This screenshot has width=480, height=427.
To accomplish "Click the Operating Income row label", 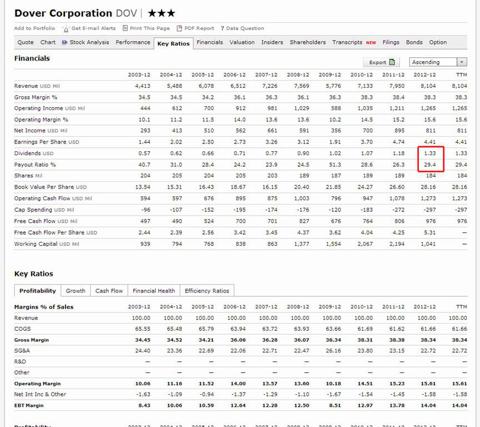I will coord(49,108).
